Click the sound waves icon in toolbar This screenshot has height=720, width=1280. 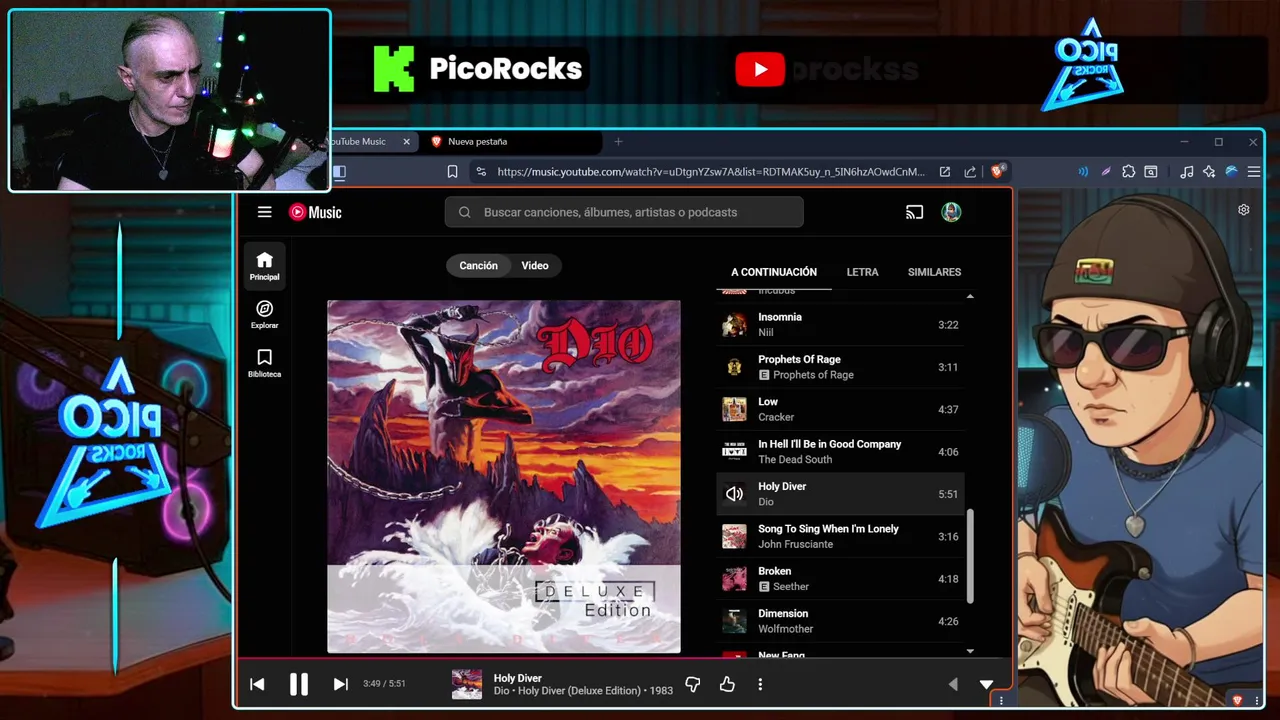pyautogui.click(x=1083, y=171)
